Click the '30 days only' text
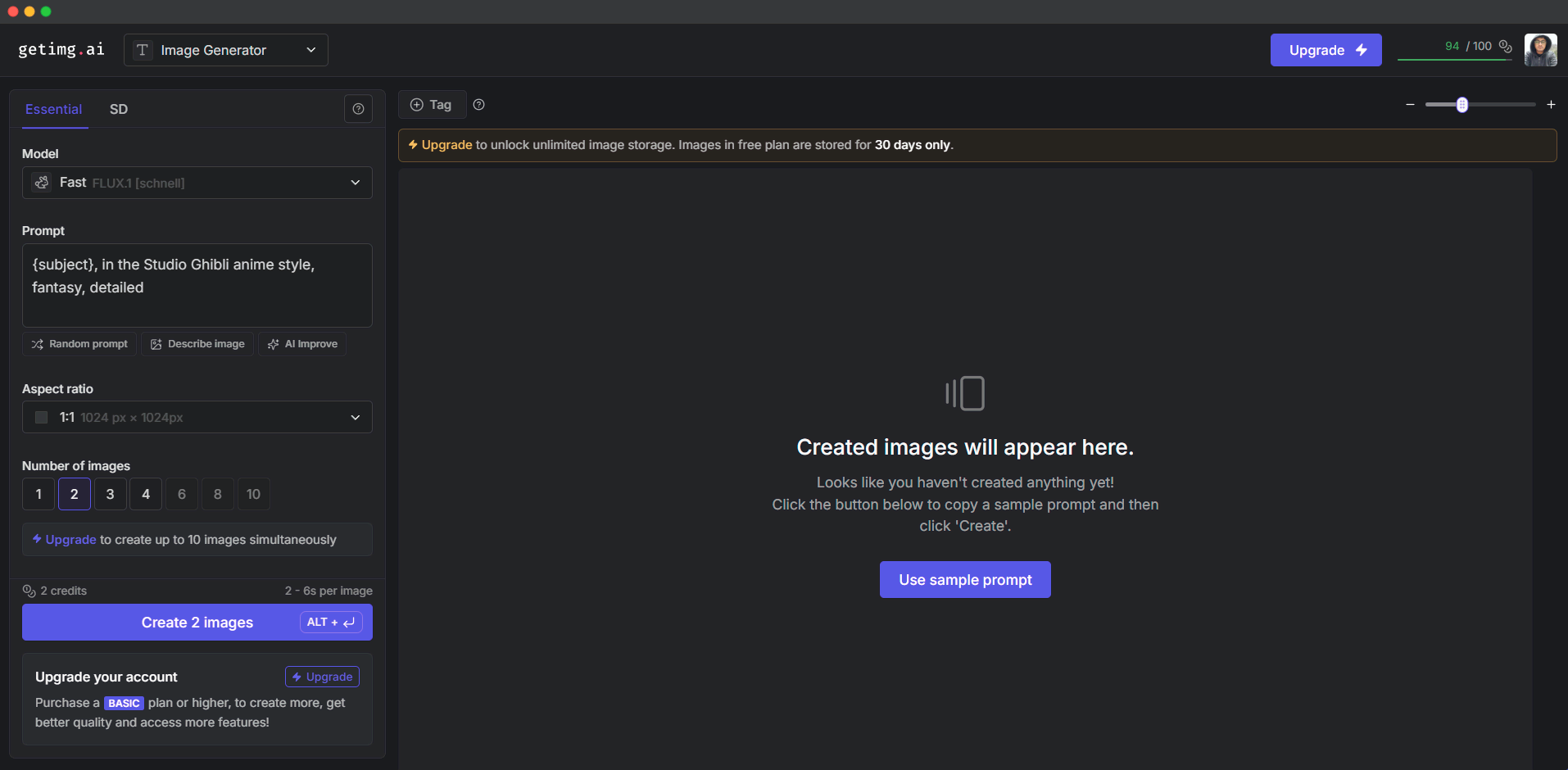The width and height of the screenshot is (1568, 770). click(x=912, y=145)
